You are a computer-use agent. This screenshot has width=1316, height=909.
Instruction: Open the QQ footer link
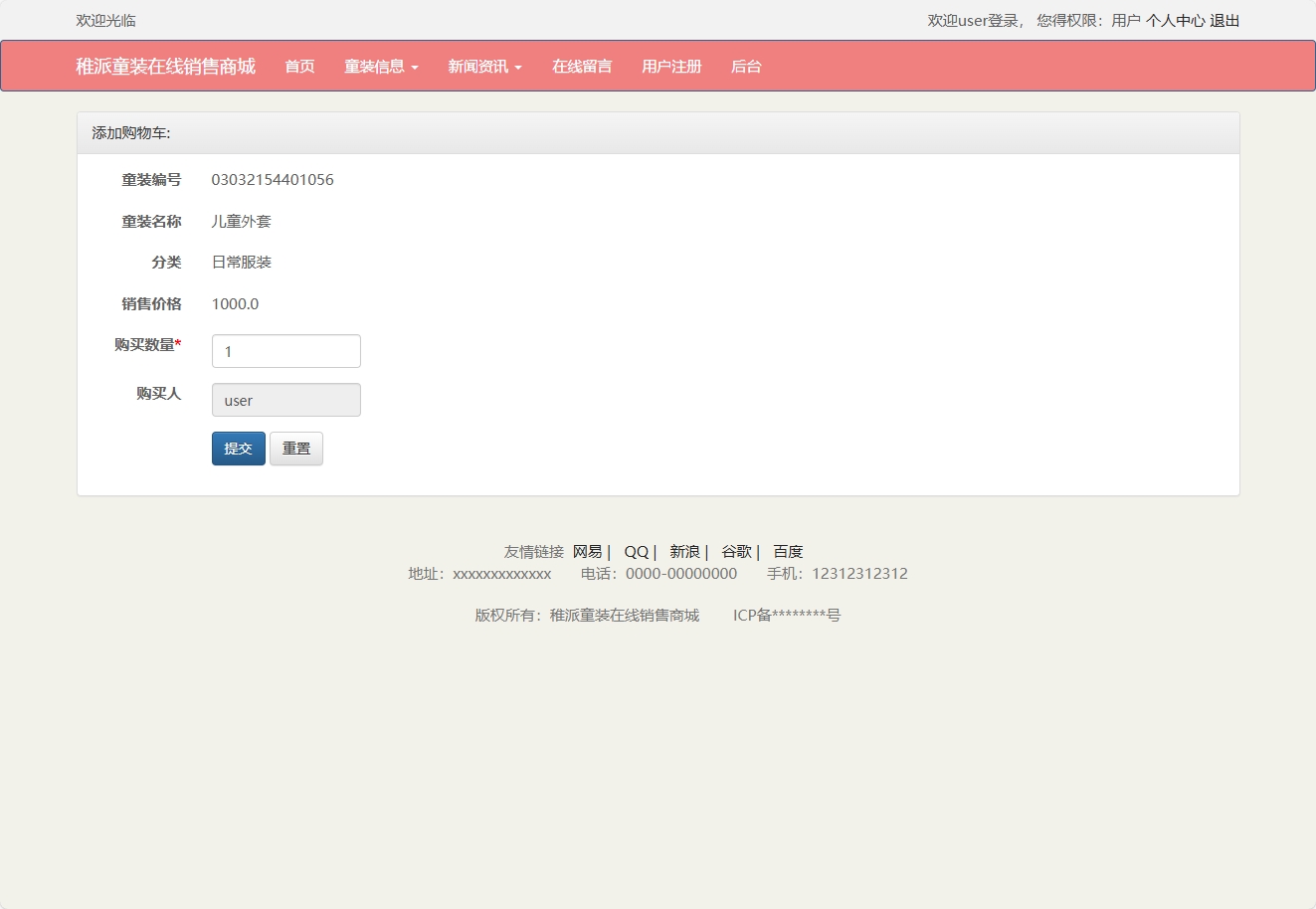click(x=635, y=551)
